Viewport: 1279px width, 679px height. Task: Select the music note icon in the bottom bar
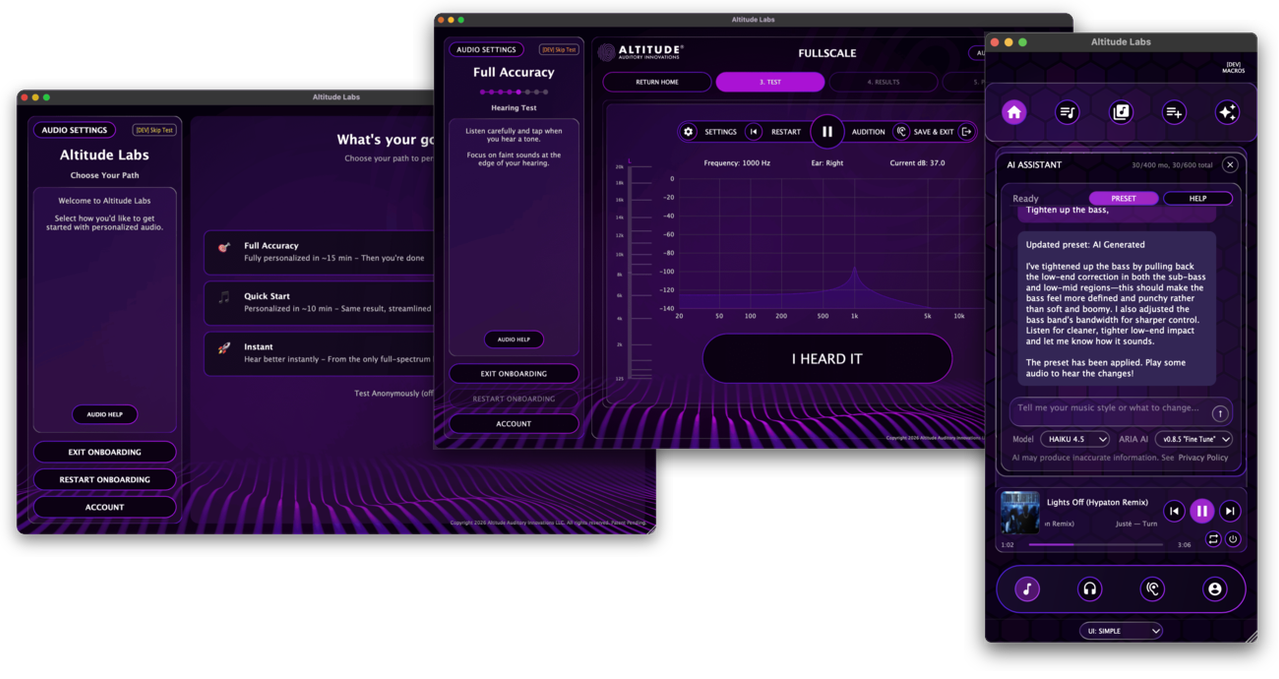click(1027, 589)
